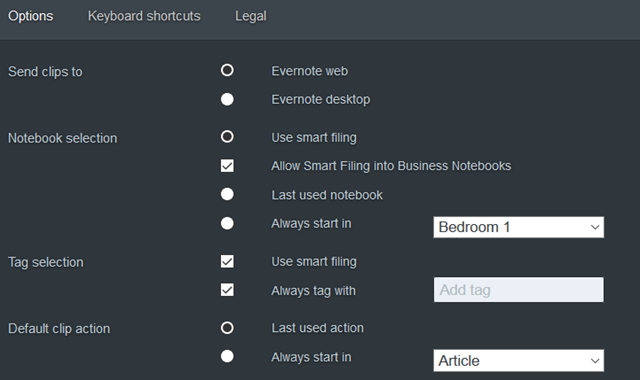Choose Use smart filing under Notebook selection
Viewport: 640px width, 380px height.
click(227, 136)
